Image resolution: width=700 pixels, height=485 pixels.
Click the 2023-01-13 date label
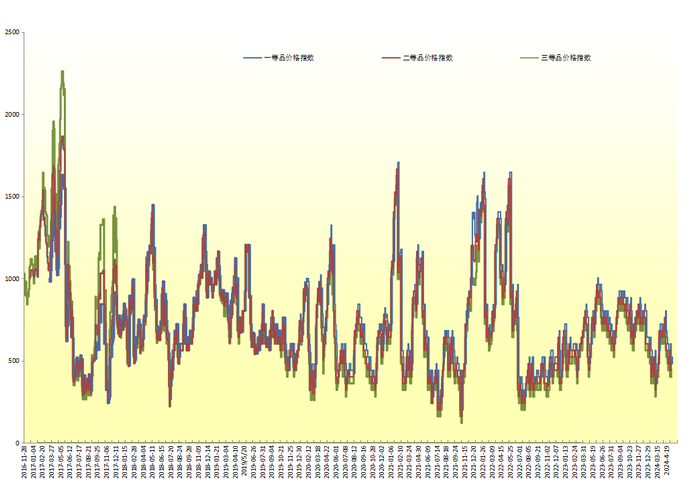[x=566, y=462]
